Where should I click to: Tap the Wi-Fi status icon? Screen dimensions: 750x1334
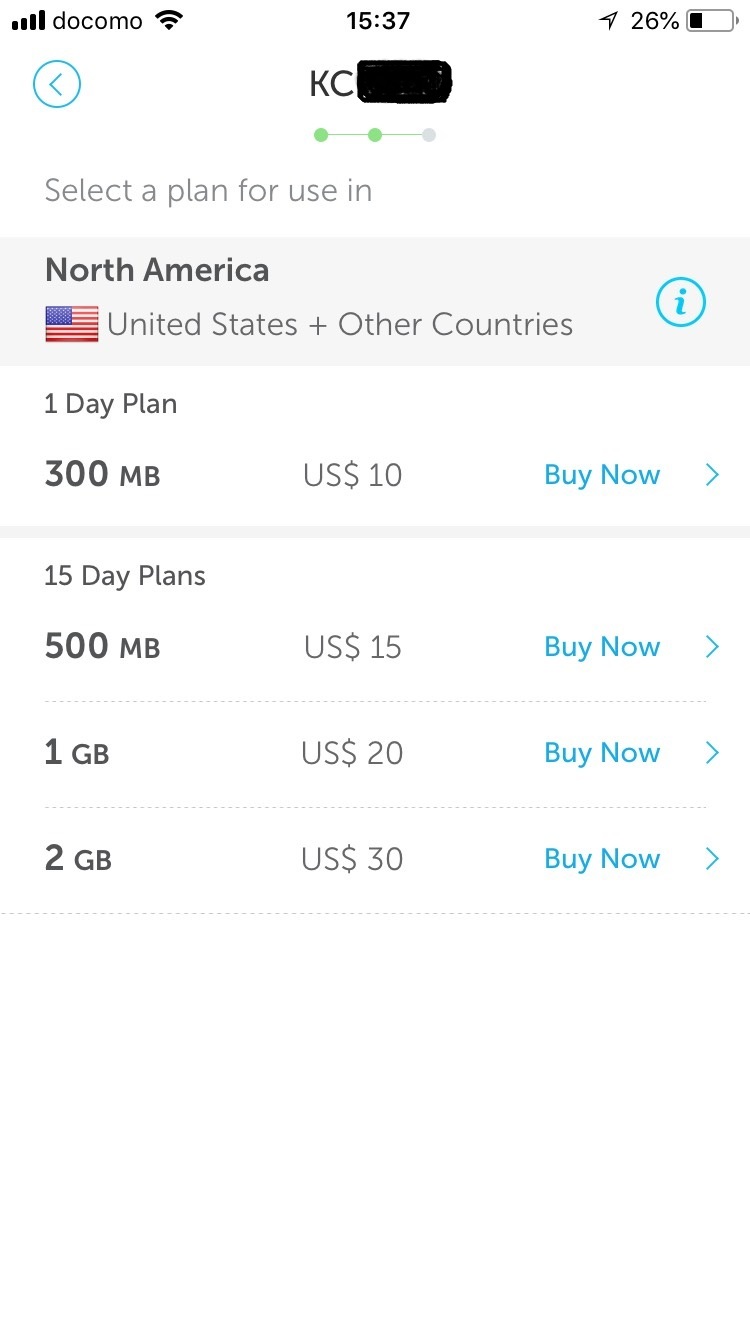pyautogui.click(x=170, y=21)
